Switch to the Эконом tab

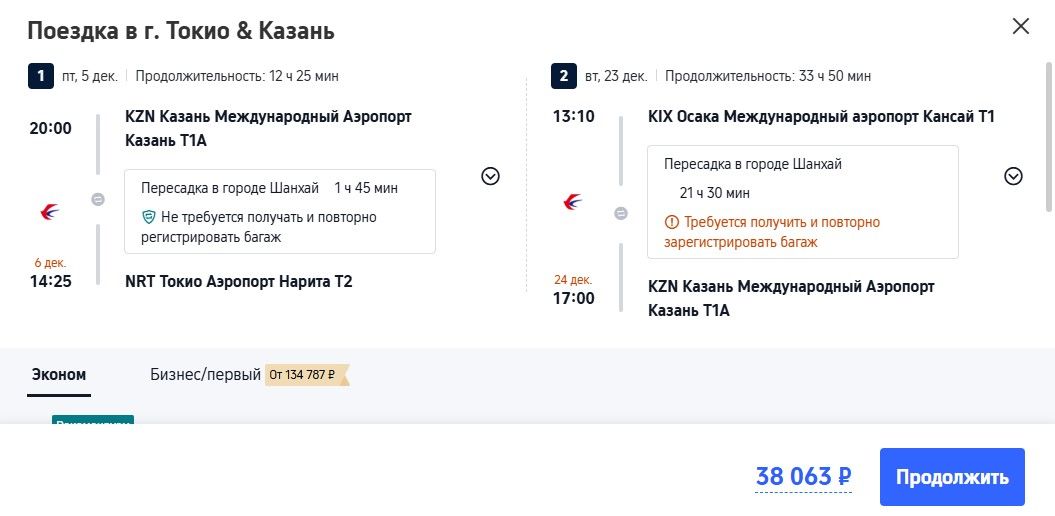(x=59, y=375)
